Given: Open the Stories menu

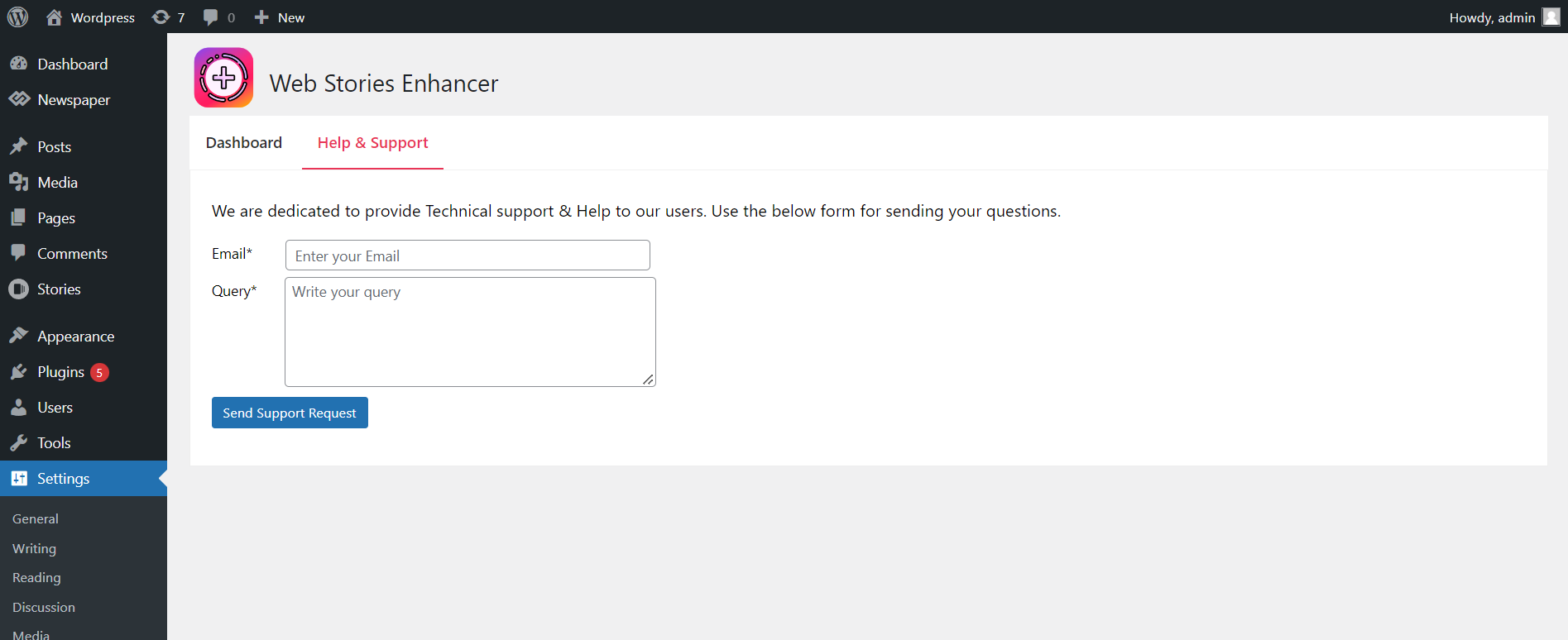Looking at the screenshot, I should [59, 289].
